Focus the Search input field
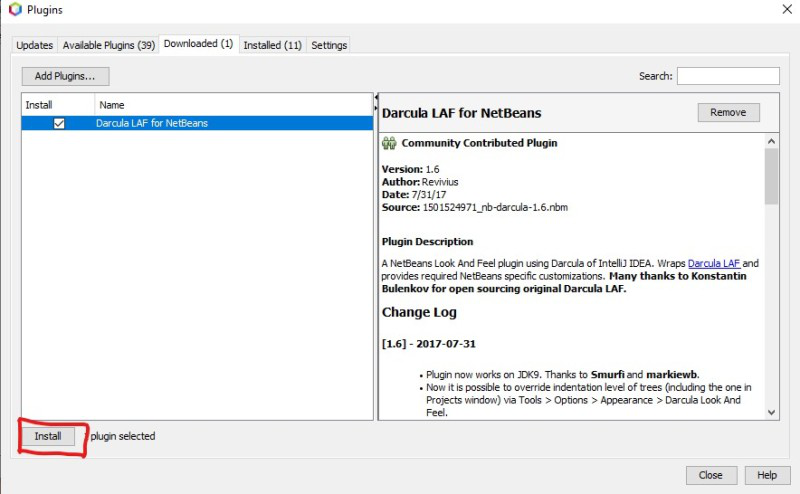This screenshot has width=800, height=494. point(728,76)
